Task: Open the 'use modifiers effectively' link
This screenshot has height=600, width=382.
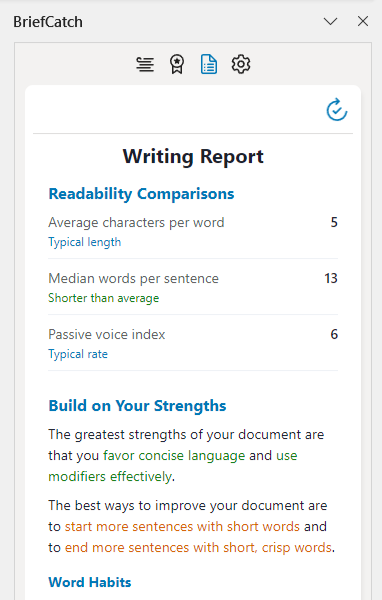Action: (173, 466)
